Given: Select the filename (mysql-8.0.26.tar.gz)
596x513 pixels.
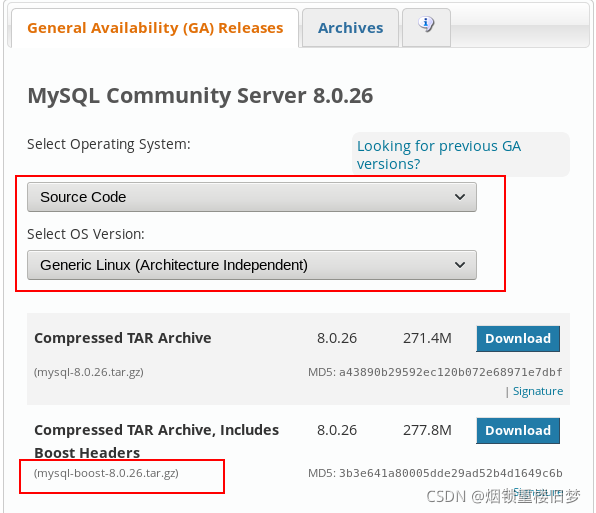Looking at the screenshot, I should tap(89, 372).
